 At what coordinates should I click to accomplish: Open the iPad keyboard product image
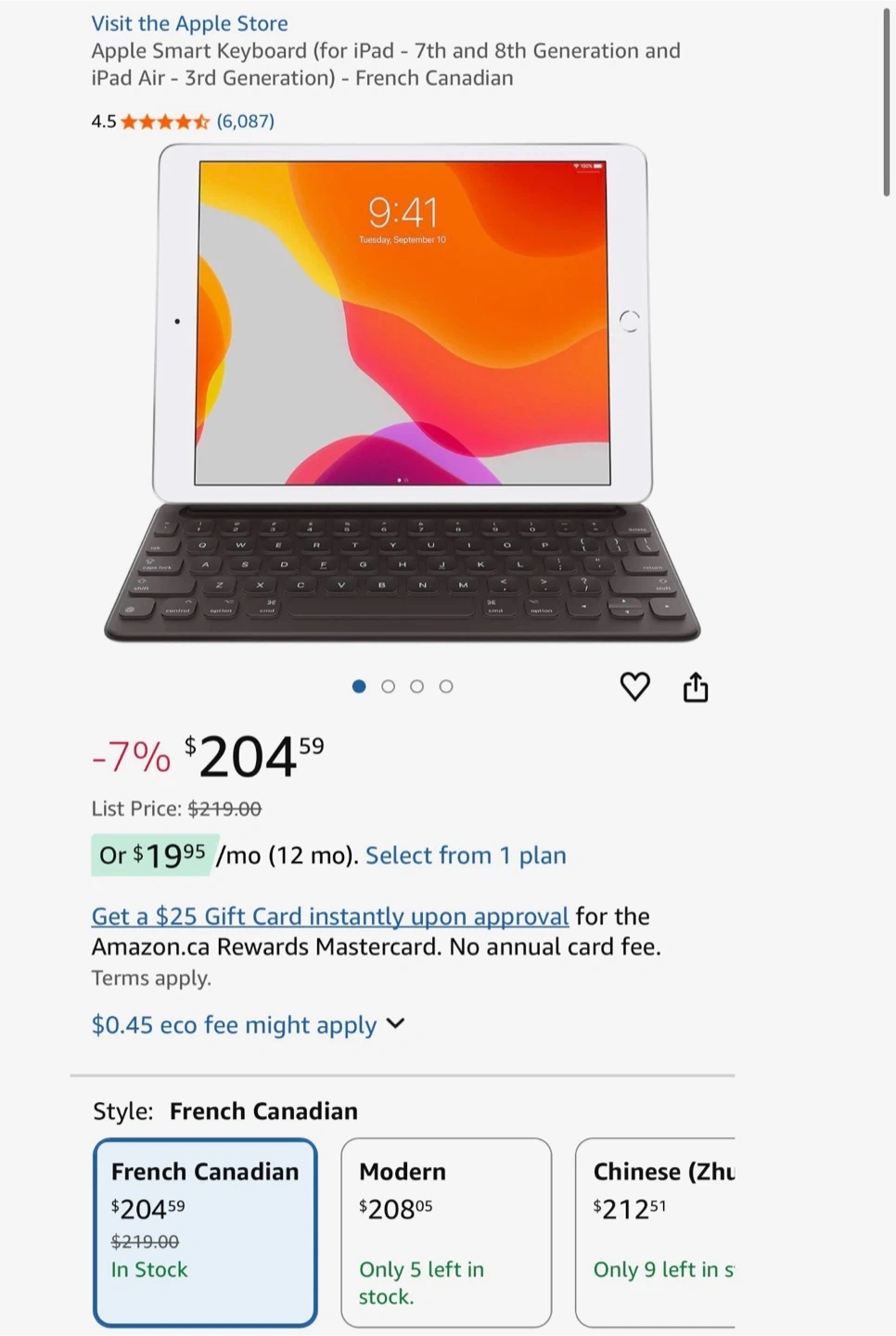pyautogui.click(x=402, y=392)
